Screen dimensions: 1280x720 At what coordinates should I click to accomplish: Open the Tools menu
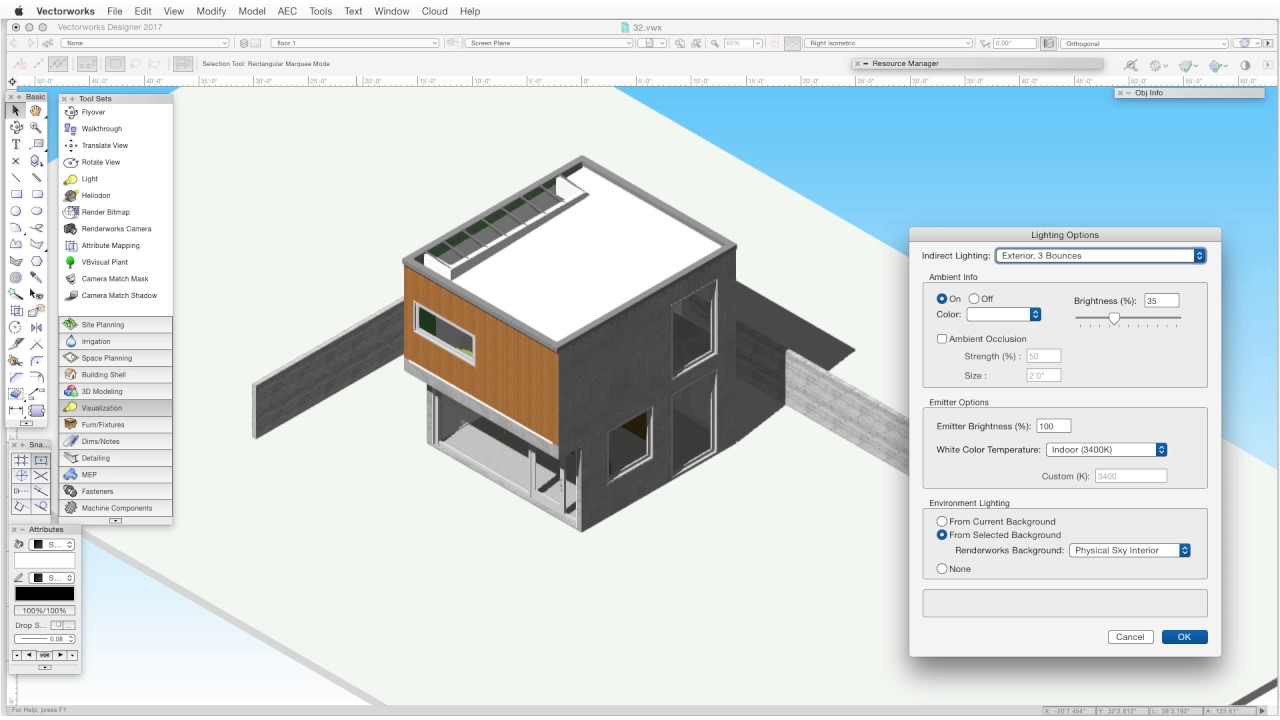click(x=320, y=11)
